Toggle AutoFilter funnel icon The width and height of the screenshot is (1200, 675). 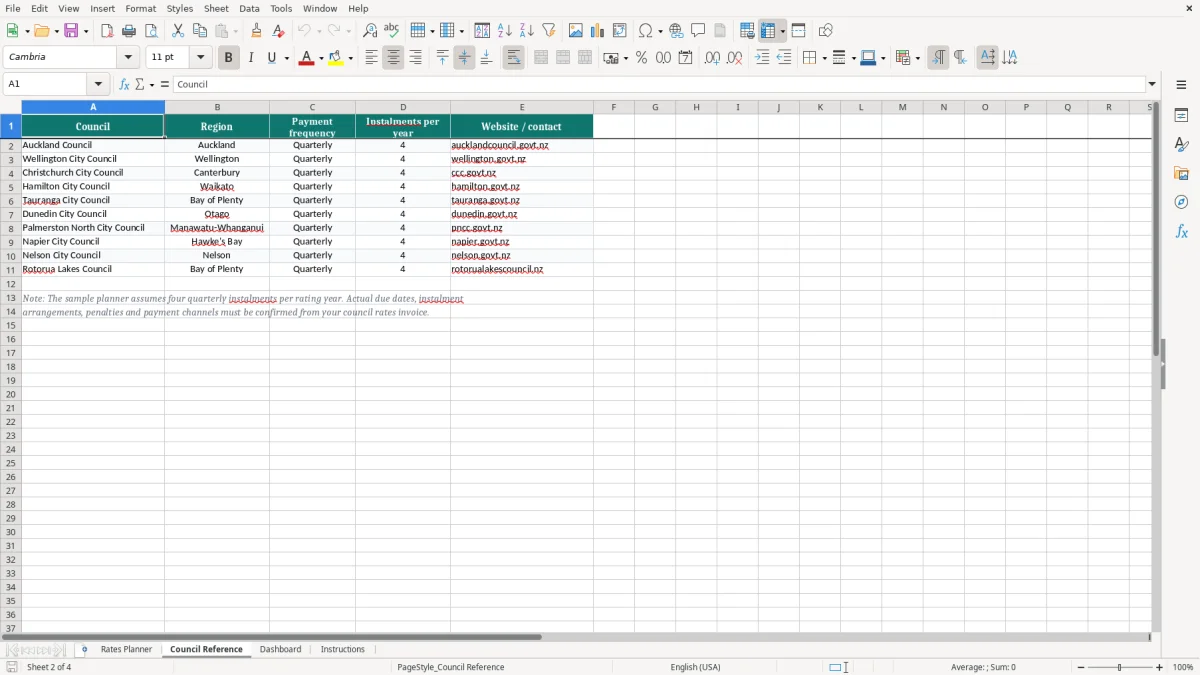548,31
